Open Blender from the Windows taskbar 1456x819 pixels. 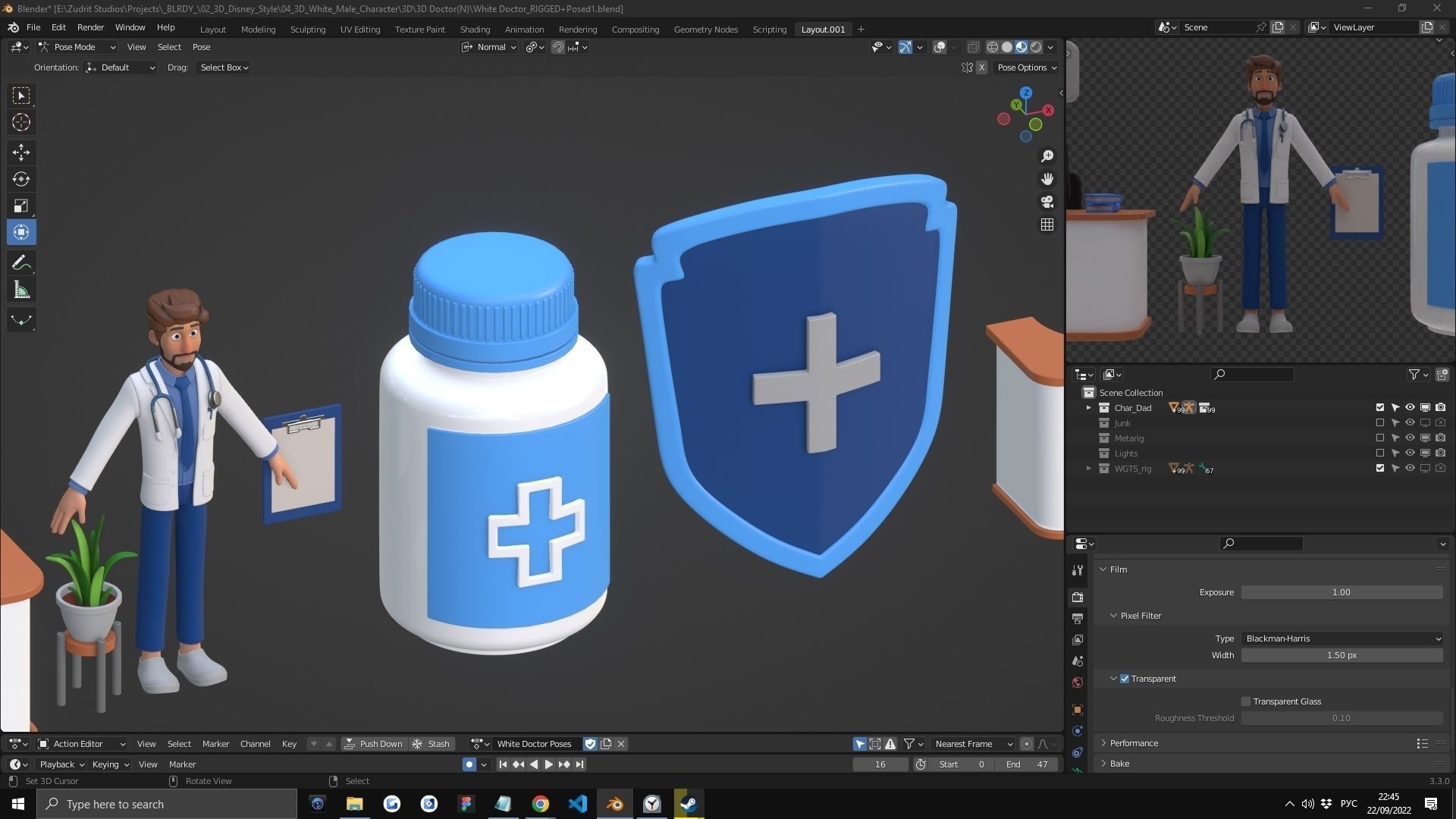click(x=615, y=804)
